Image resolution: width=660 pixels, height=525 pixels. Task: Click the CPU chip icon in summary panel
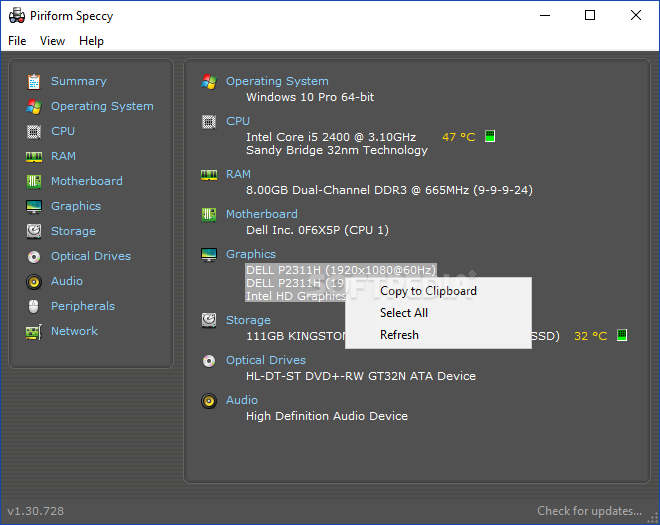point(209,122)
